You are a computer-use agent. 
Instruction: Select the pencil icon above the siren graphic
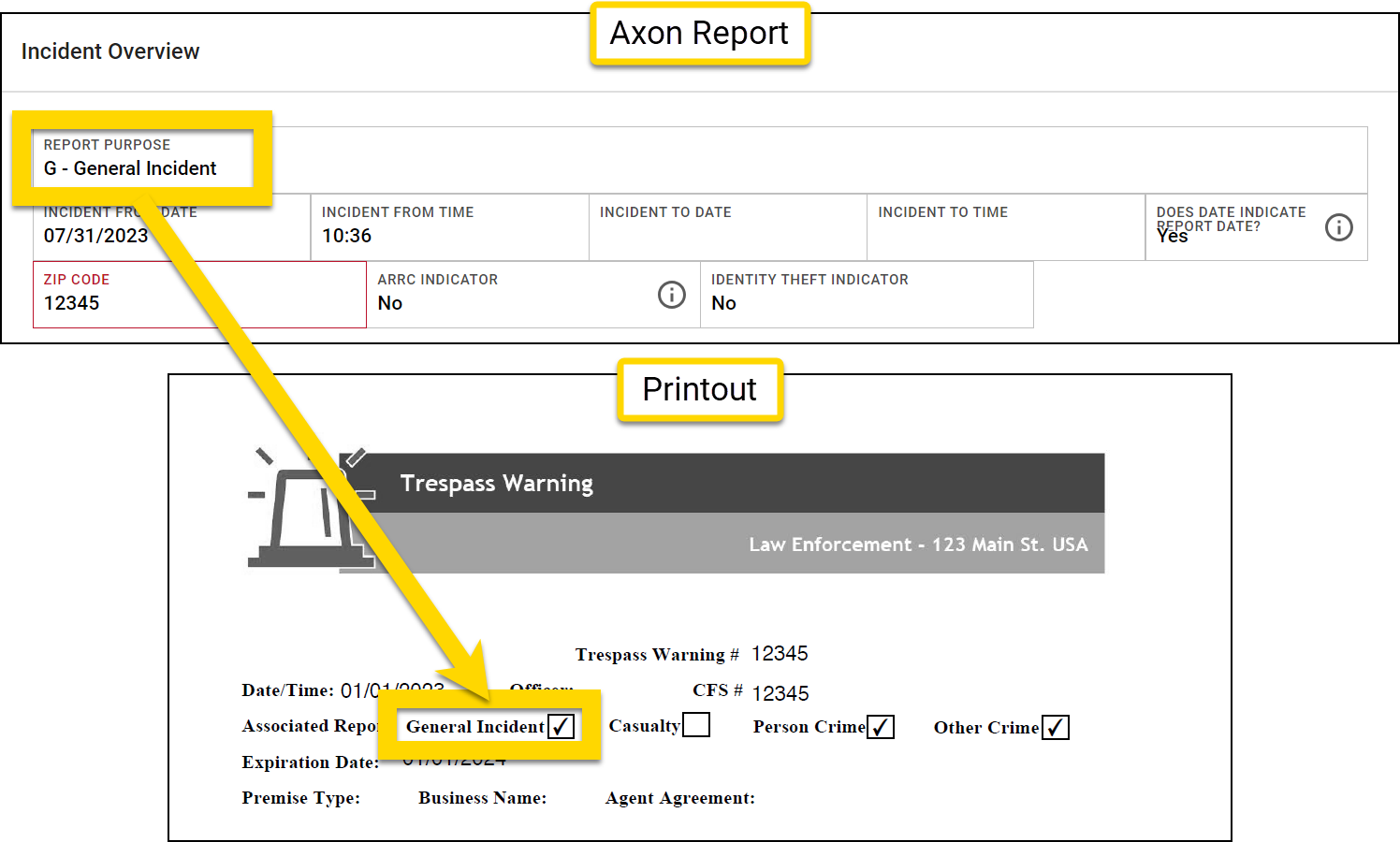357,458
